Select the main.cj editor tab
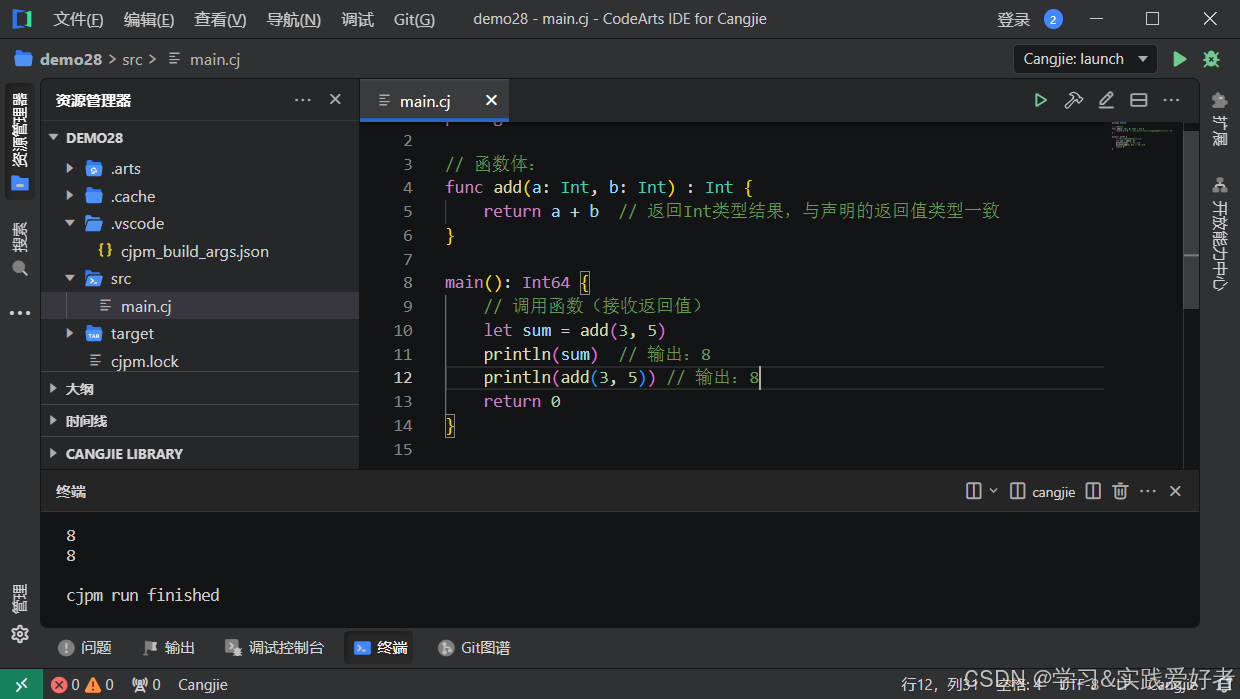Screen dimensions: 1240x699 pos(425,101)
